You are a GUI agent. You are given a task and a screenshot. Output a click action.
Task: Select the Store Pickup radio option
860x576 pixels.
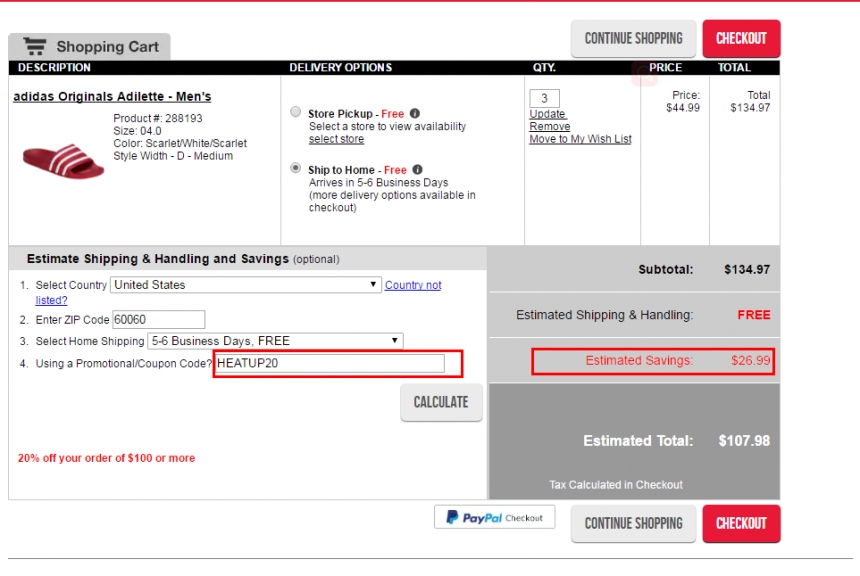click(x=295, y=113)
